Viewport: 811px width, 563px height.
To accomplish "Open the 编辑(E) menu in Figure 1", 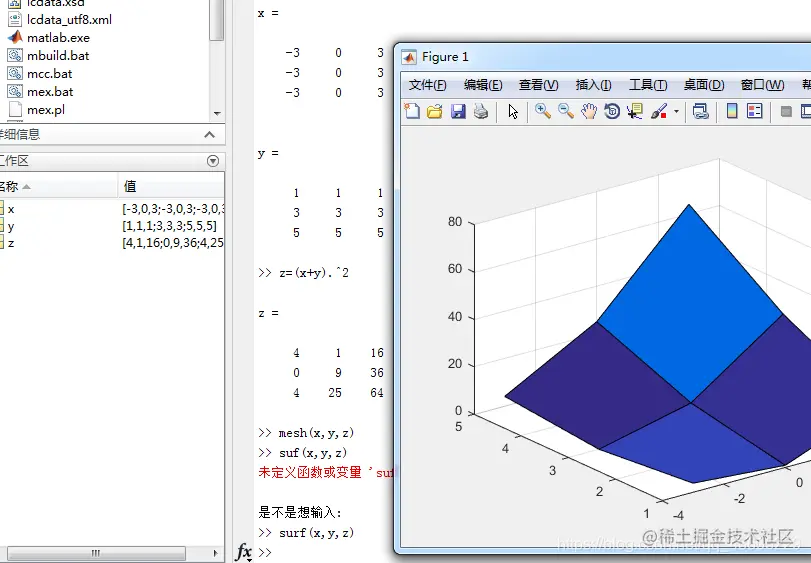I will pyautogui.click(x=483, y=85).
